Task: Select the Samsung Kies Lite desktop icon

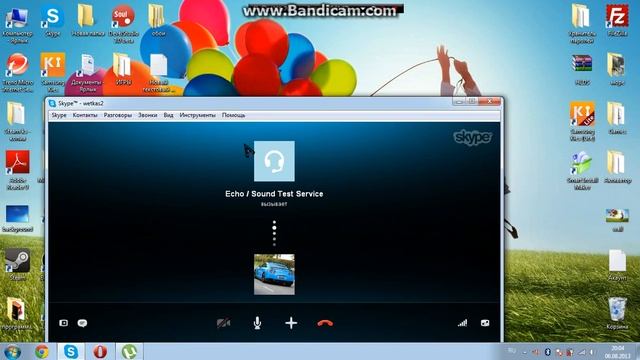Action: tap(582, 121)
